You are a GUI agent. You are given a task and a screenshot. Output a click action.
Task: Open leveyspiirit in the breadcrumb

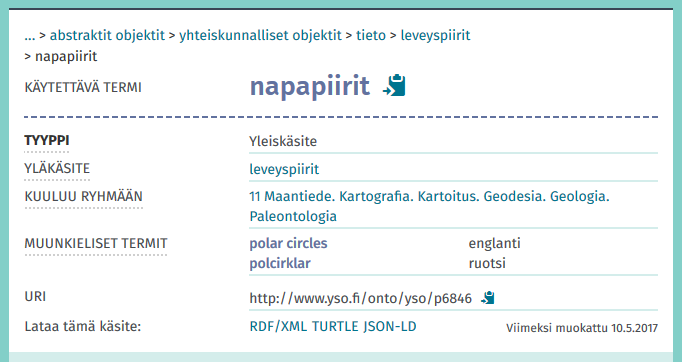(435, 35)
